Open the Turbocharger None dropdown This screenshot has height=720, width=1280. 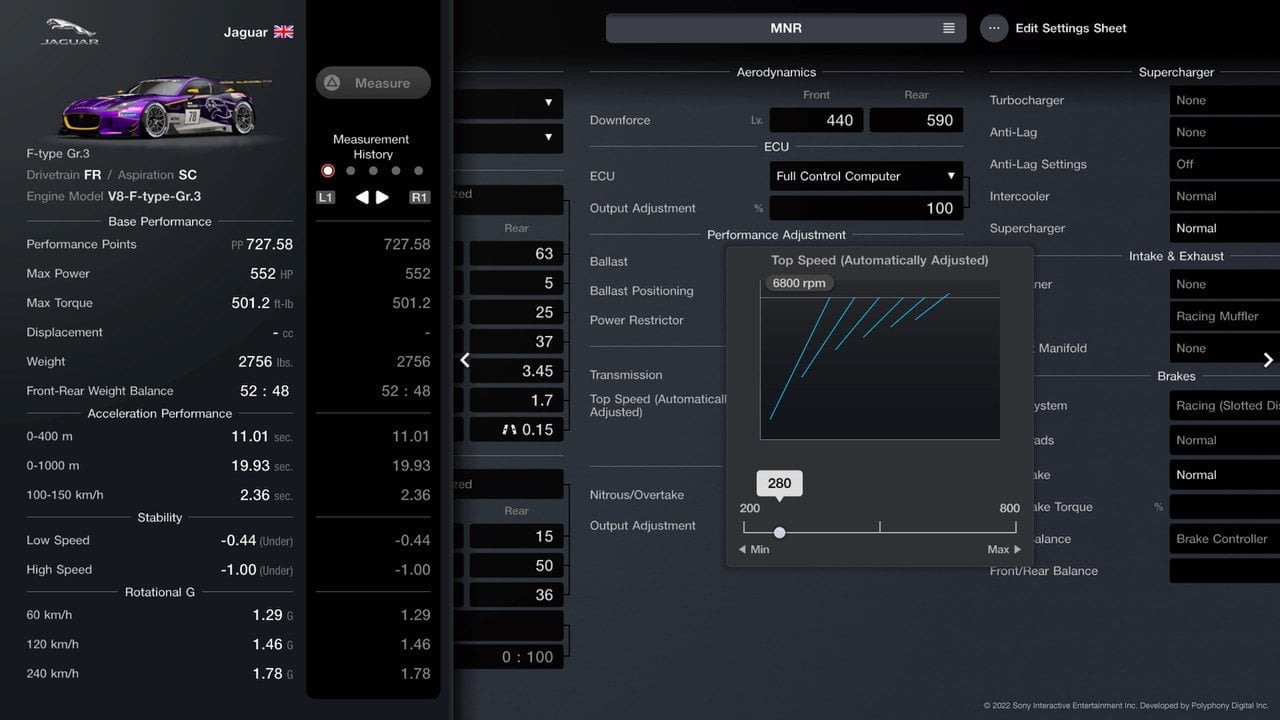pos(1225,100)
